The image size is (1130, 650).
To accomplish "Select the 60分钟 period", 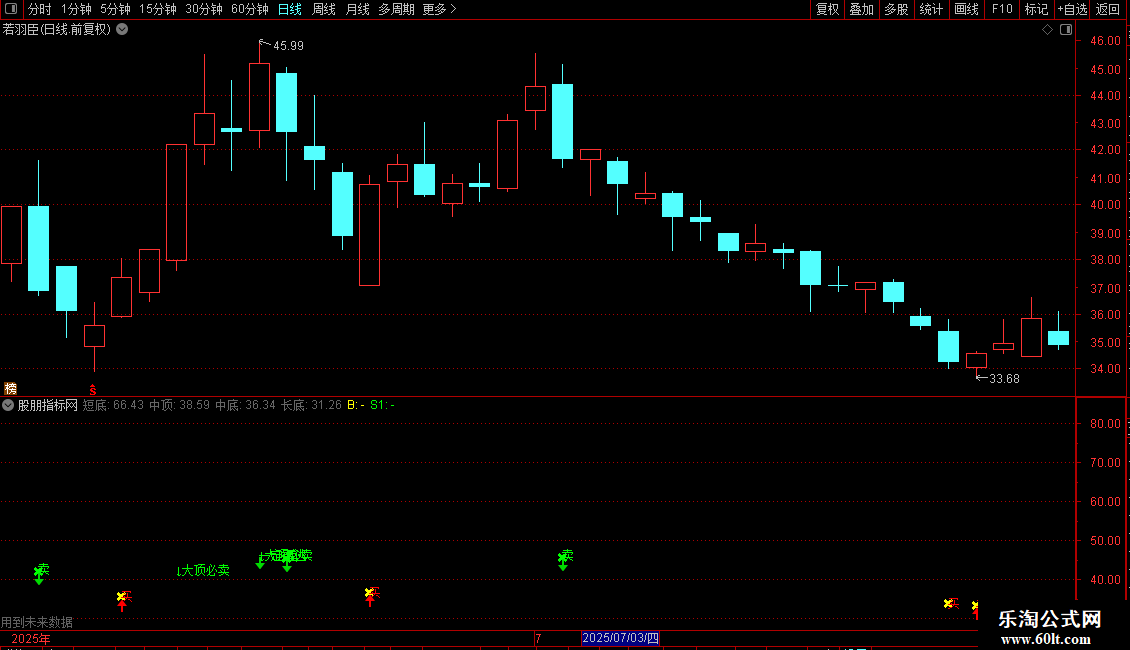I will point(249,9).
